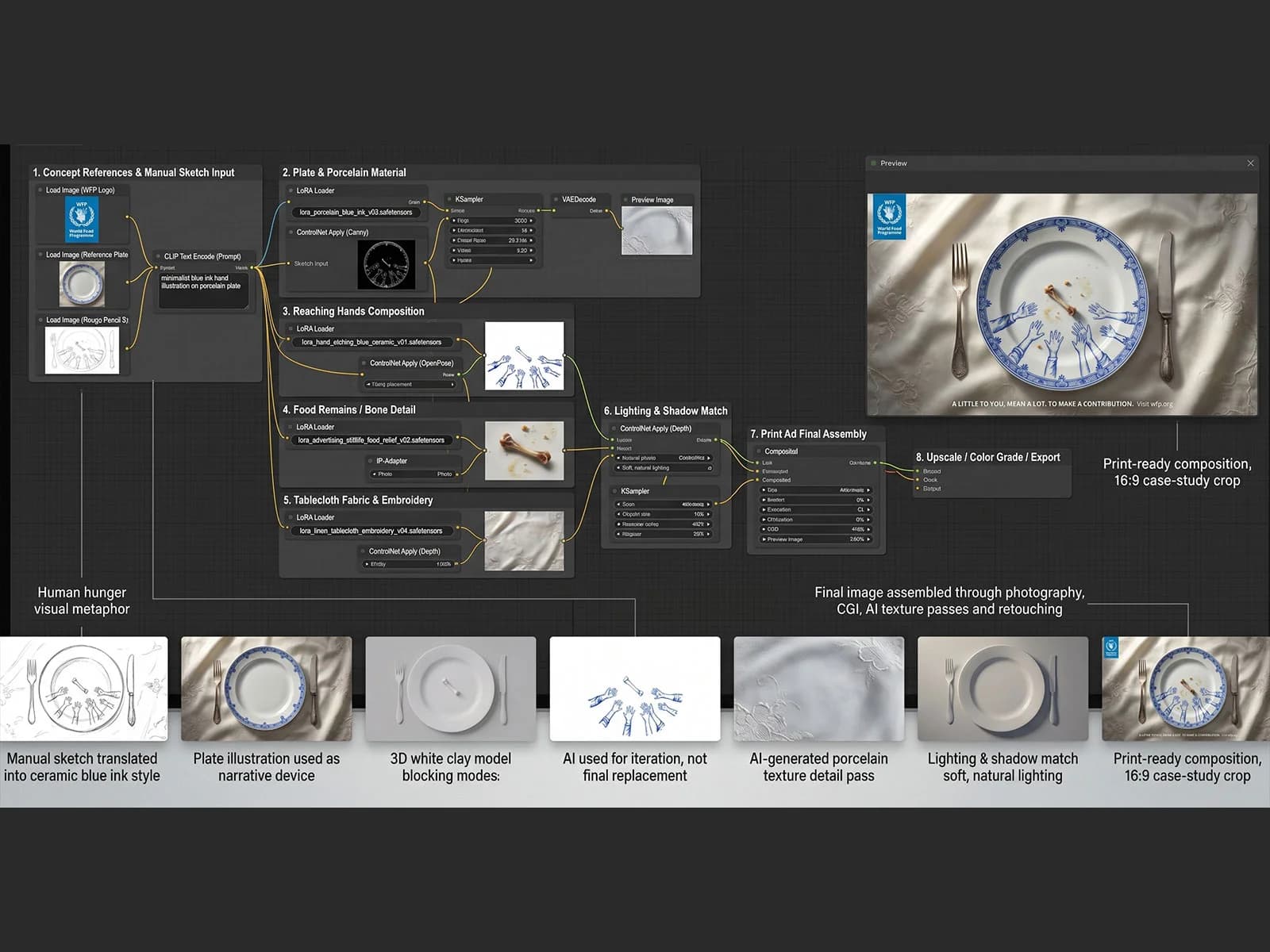
Task: Increase Preview Image 2.60% with right arrow
Action: click(868, 539)
